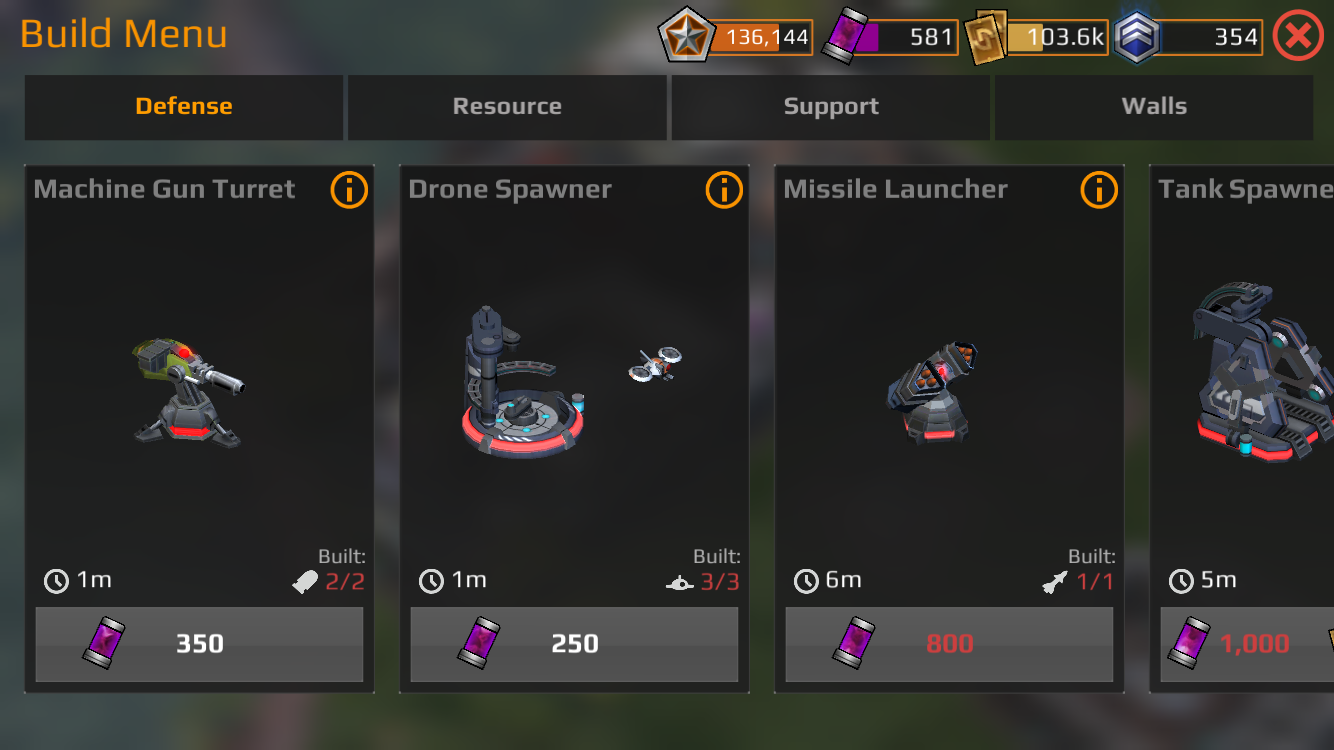This screenshot has height=750, width=1334.
Task: Buy Missile Launcher for 800
Action: click(949, 644)
